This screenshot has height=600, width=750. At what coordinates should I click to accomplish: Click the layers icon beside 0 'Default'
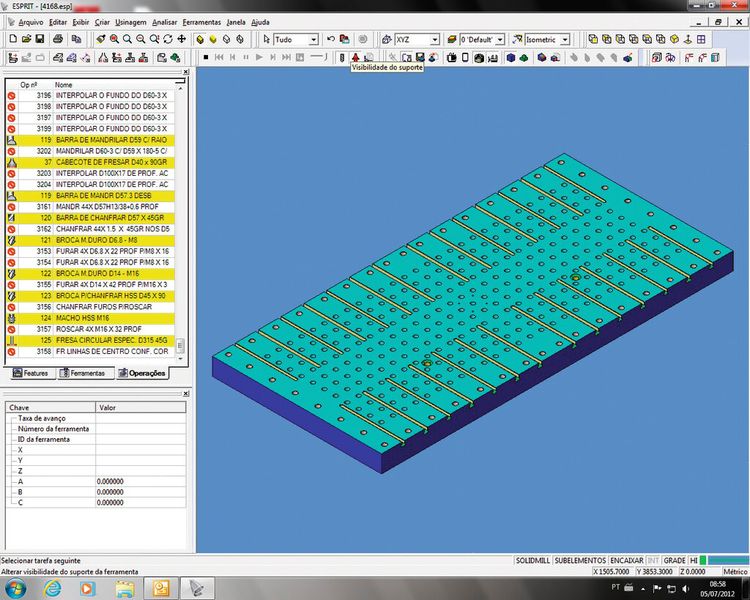[x=452, y=39]
